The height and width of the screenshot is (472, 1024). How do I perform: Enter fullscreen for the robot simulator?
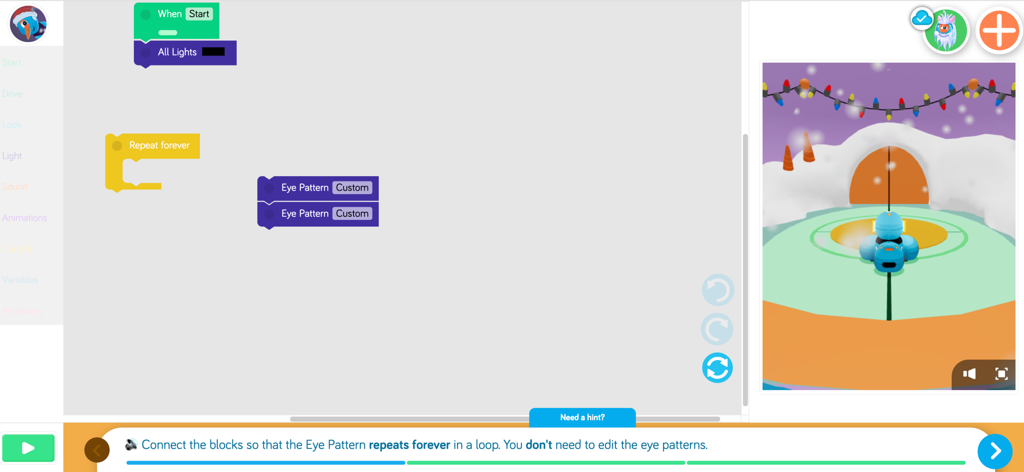coord(1001,374)
